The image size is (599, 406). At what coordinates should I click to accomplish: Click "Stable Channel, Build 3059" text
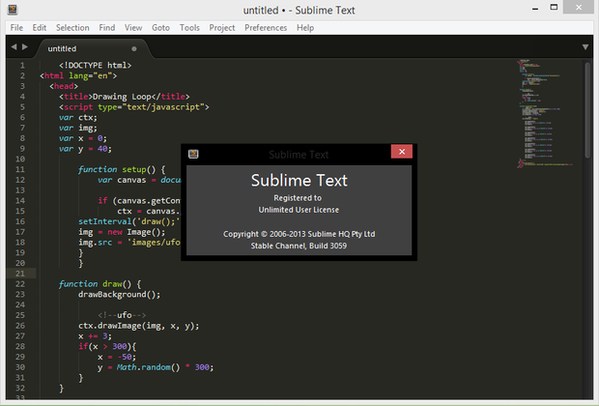[299, 246]
